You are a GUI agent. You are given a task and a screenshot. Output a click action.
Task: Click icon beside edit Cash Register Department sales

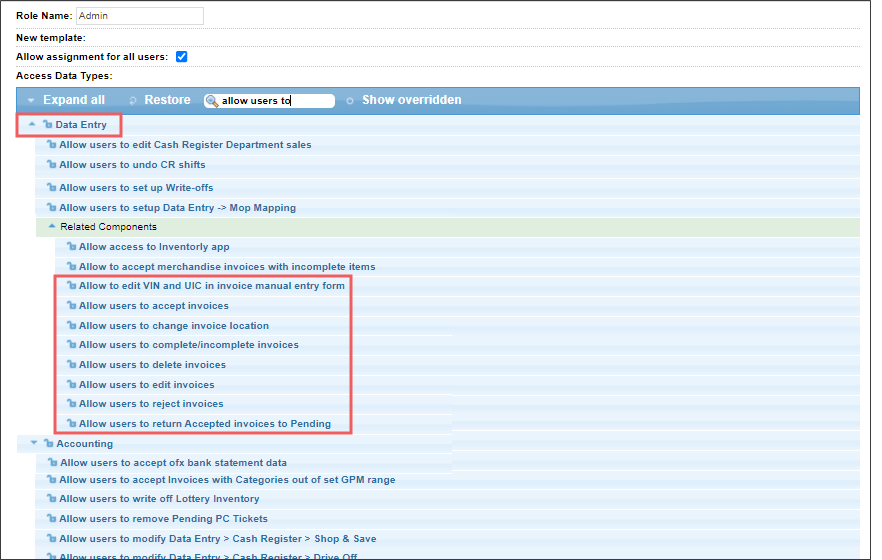click(x=52, y=144)
